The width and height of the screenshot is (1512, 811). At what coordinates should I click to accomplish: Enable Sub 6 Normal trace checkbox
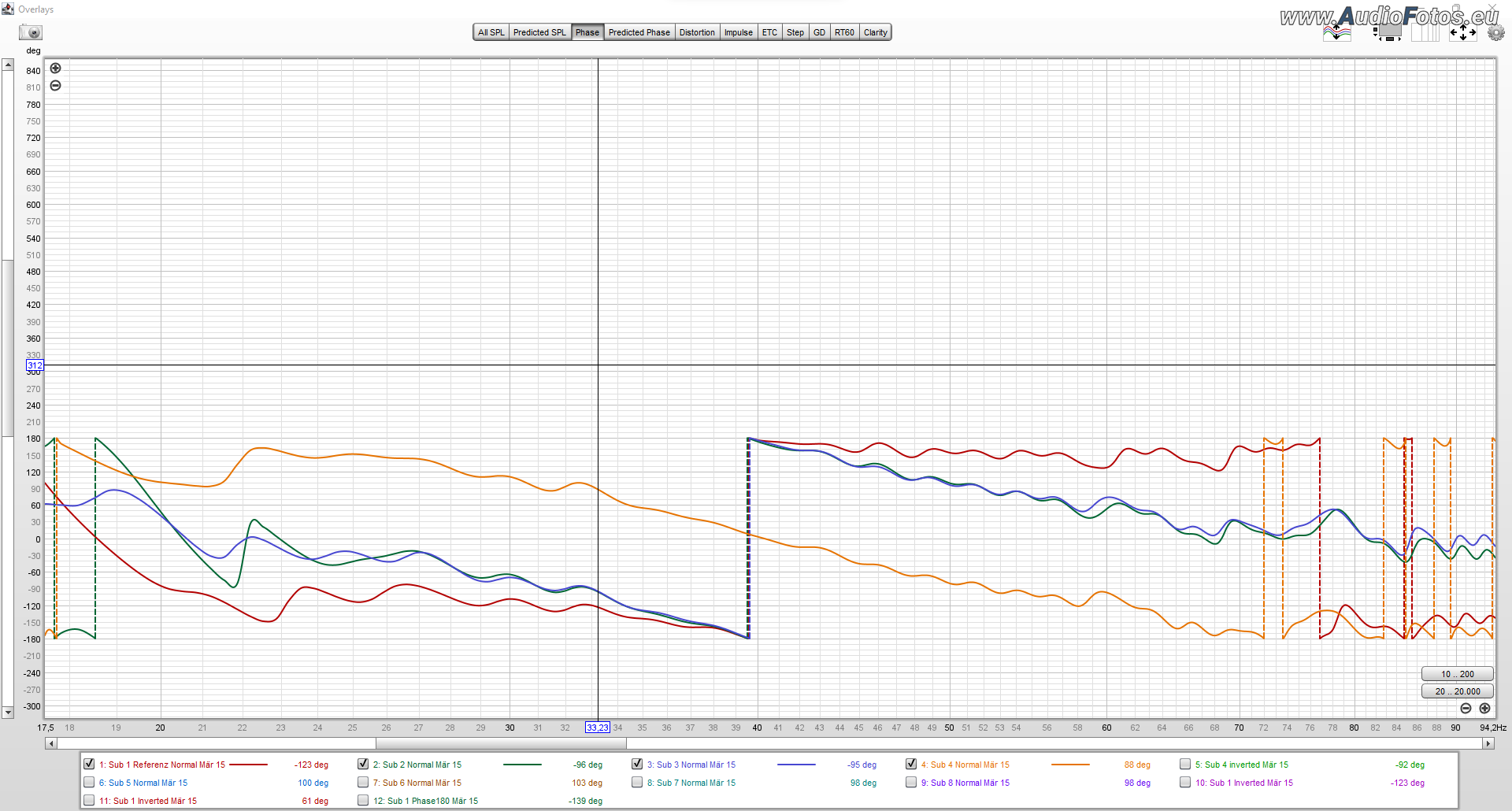point(363,782)
